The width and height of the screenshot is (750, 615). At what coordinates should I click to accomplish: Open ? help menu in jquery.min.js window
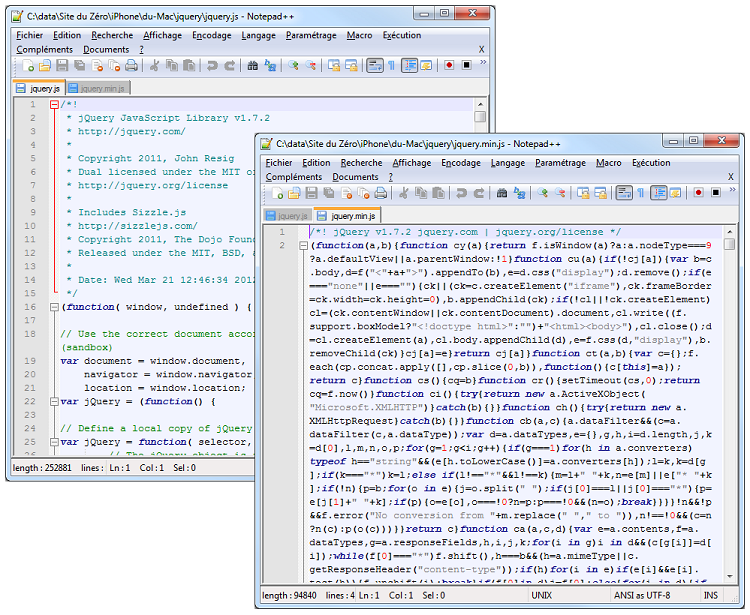(391, 177)
